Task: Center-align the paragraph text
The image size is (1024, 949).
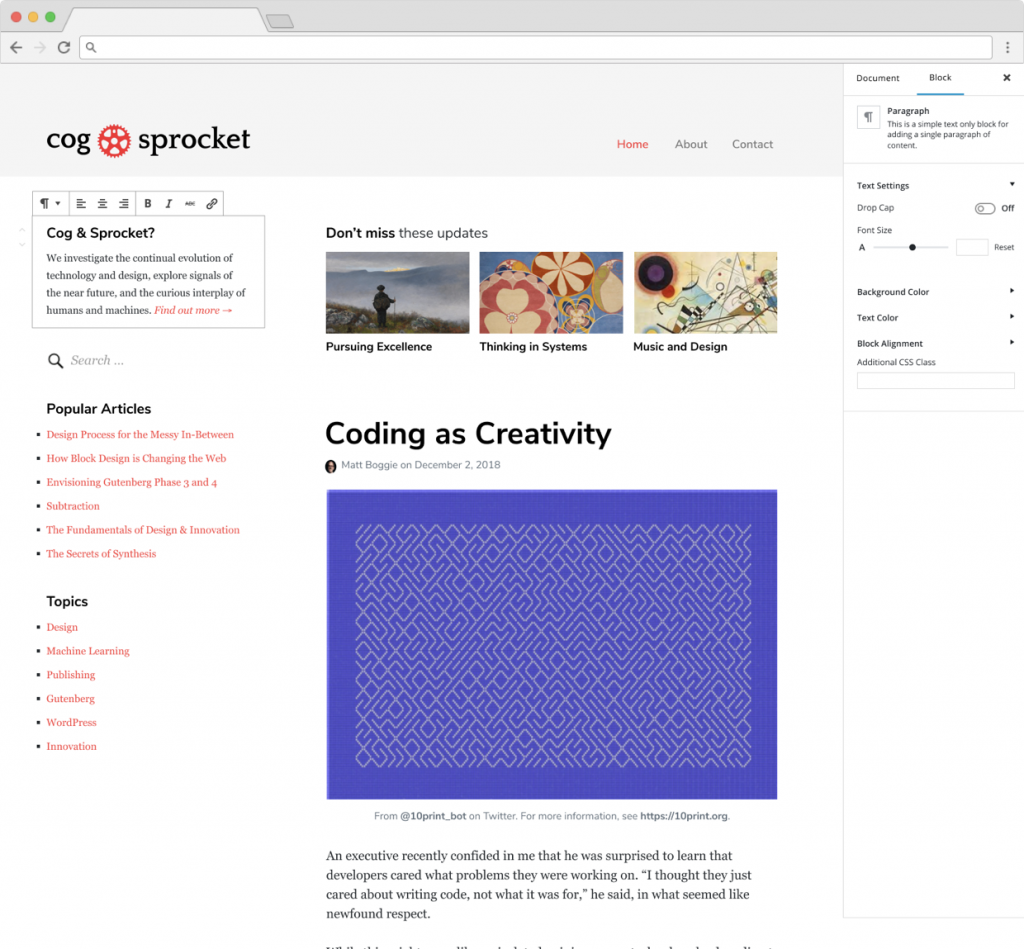Action: [102, 204]
